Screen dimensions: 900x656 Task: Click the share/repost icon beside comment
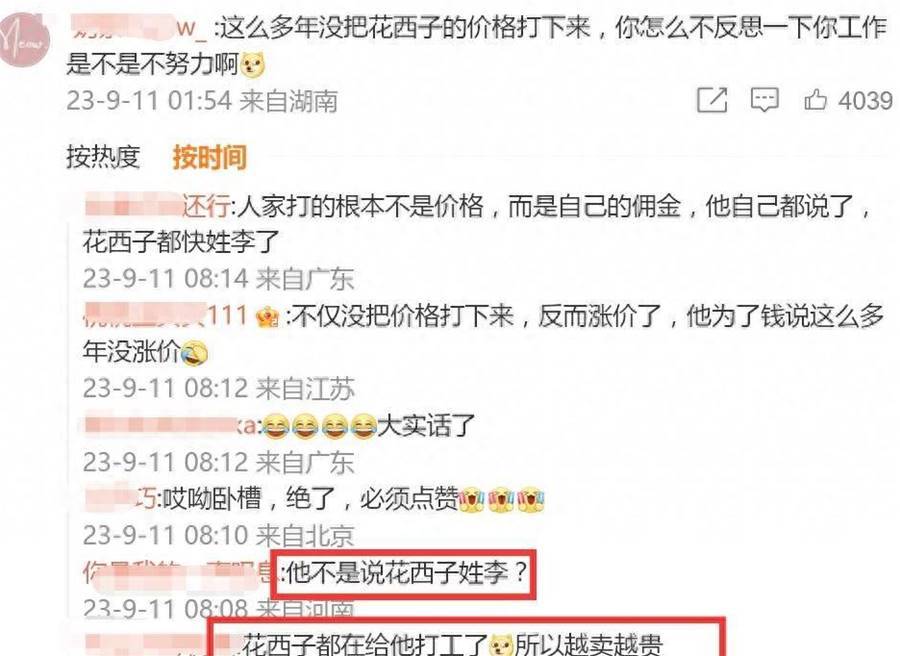click(712, 100)
